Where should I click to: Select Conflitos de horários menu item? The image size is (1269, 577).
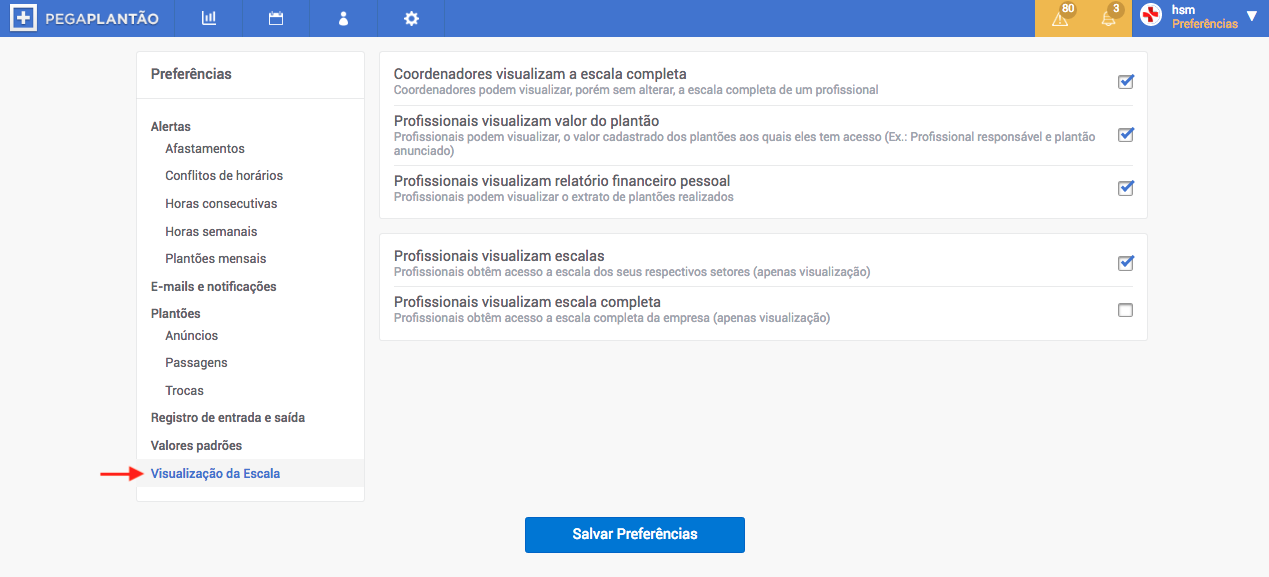(x=224, y=176)
